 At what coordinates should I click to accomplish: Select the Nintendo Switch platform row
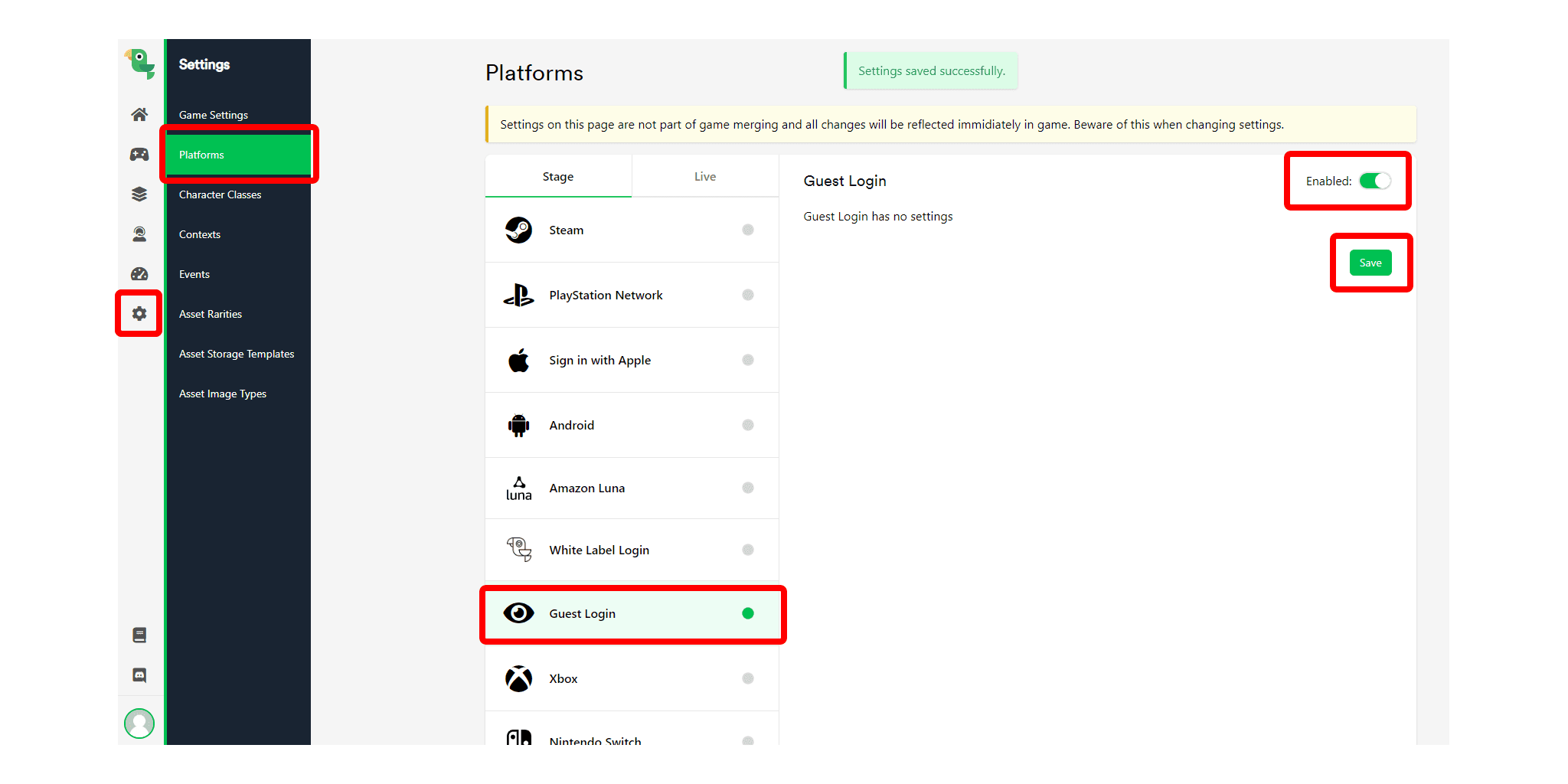pyautogui.click(x=632, y=729)
